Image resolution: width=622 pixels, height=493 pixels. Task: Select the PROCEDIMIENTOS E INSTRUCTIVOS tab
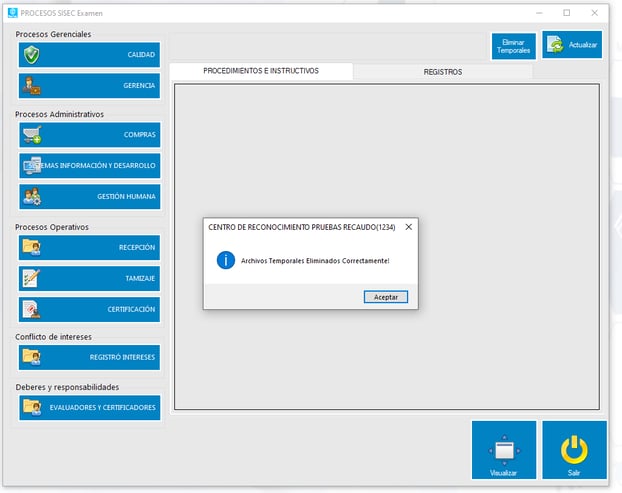tap(260, 72)
